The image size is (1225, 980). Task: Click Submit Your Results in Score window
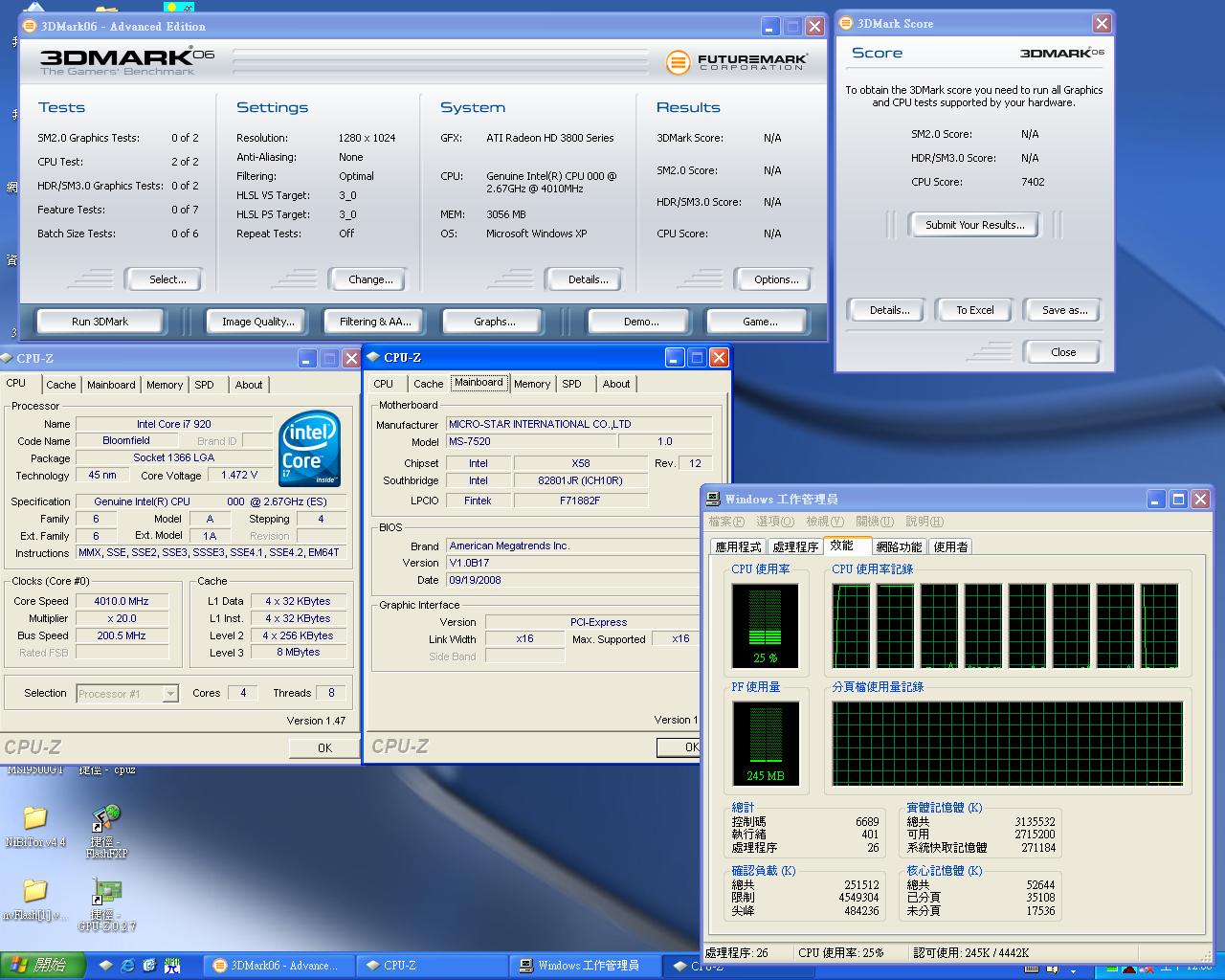tap(974, 225)
